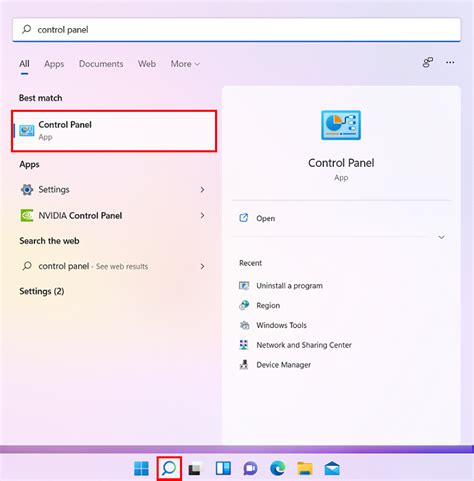Select the NVIDIA Control Panel result
This screenshot has width=474, height=481.
click(113, 216)
